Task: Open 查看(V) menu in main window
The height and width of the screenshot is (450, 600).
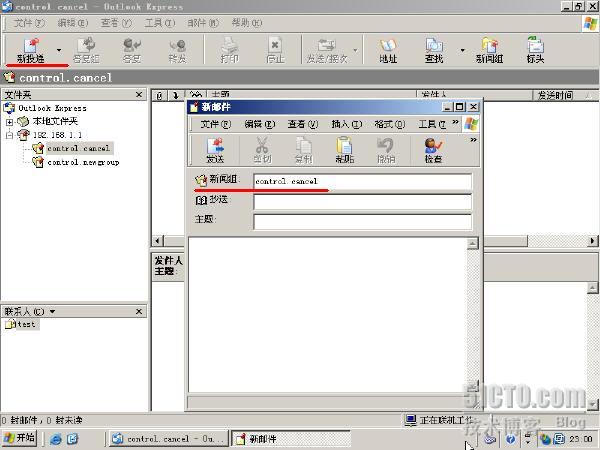Action: click(x=116, y=23)
